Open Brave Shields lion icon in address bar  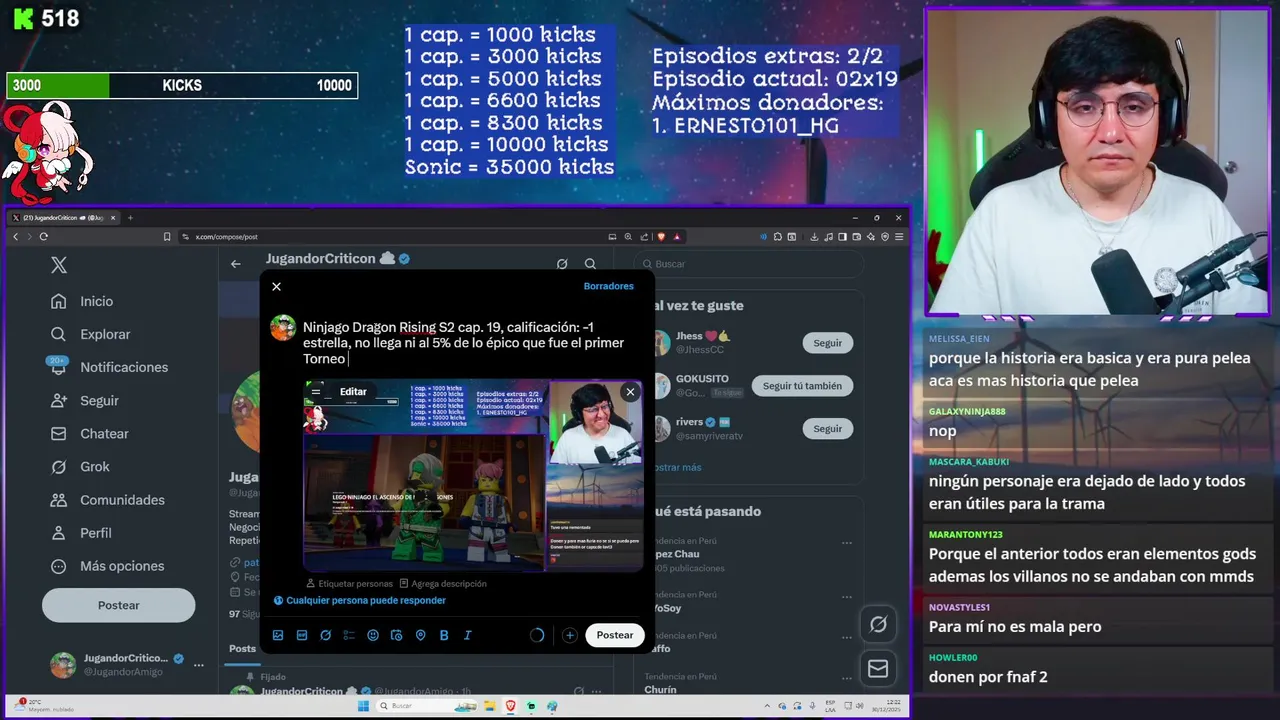point(661,237)
